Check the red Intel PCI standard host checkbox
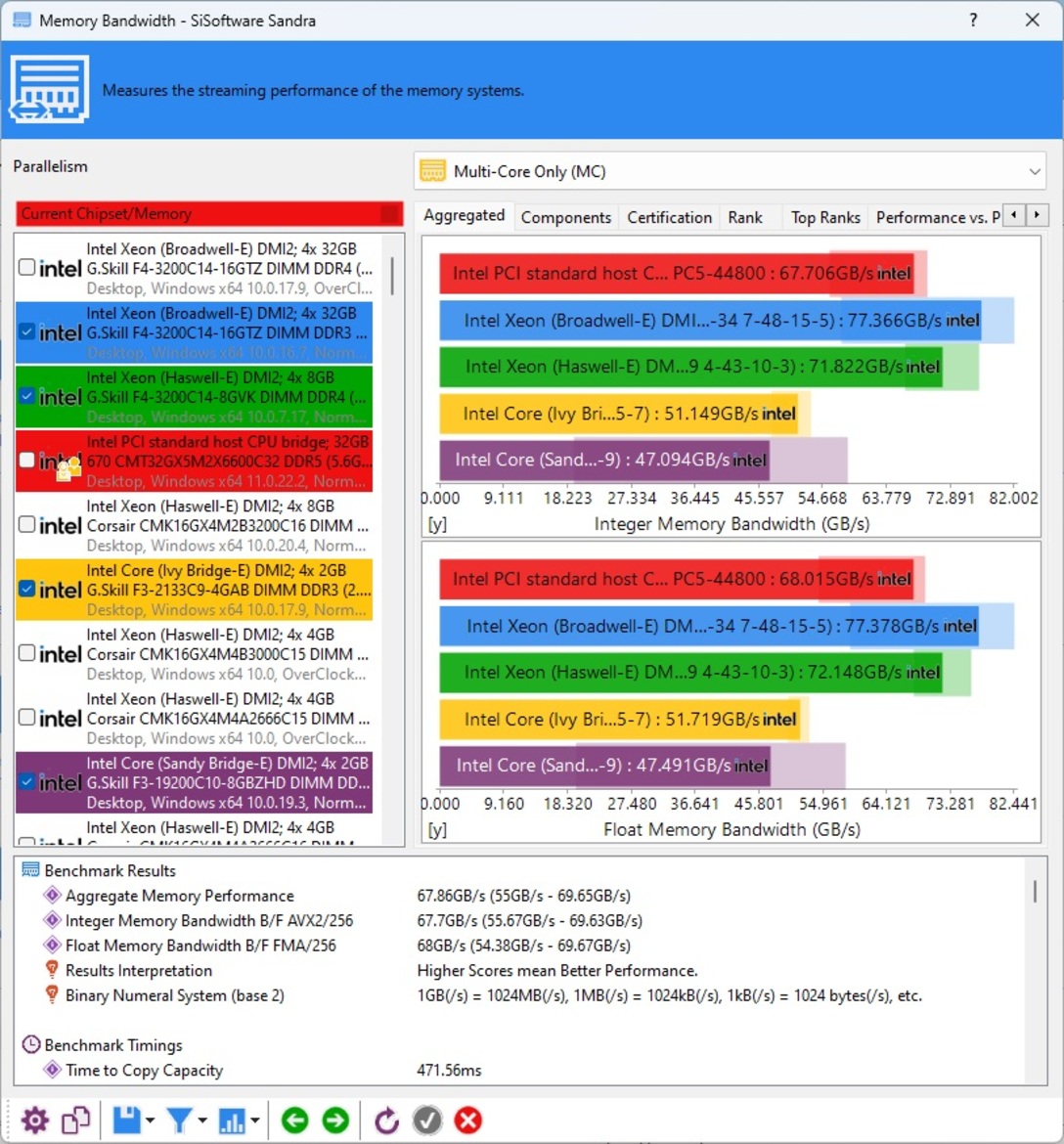The image size is (1064, 1144). point(27,460)
